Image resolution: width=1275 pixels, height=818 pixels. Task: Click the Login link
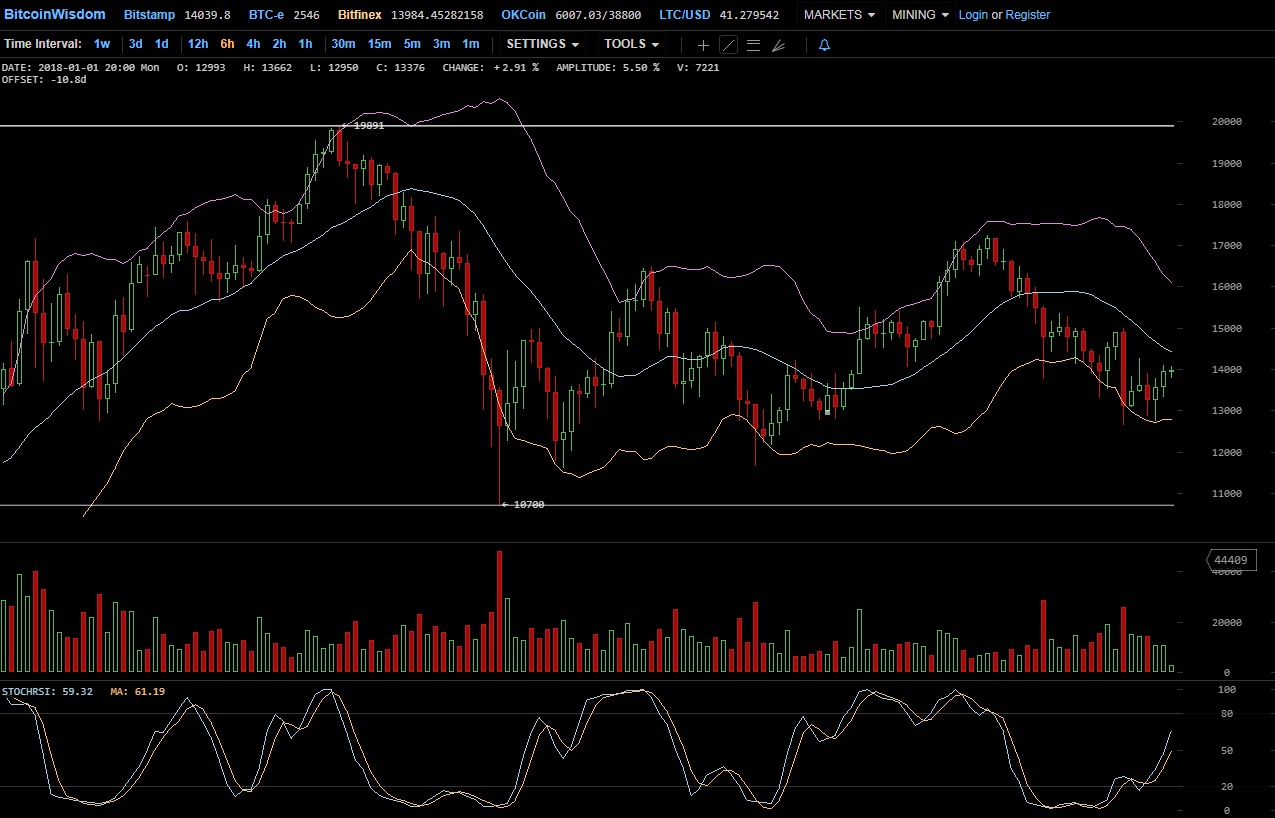[973, 15]
